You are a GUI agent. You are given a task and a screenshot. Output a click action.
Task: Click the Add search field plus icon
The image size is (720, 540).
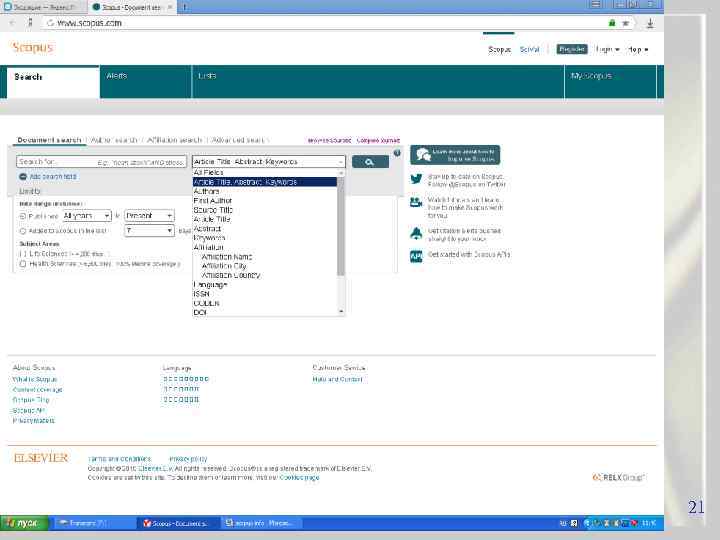pyautogui.click(x=23, y=177)
